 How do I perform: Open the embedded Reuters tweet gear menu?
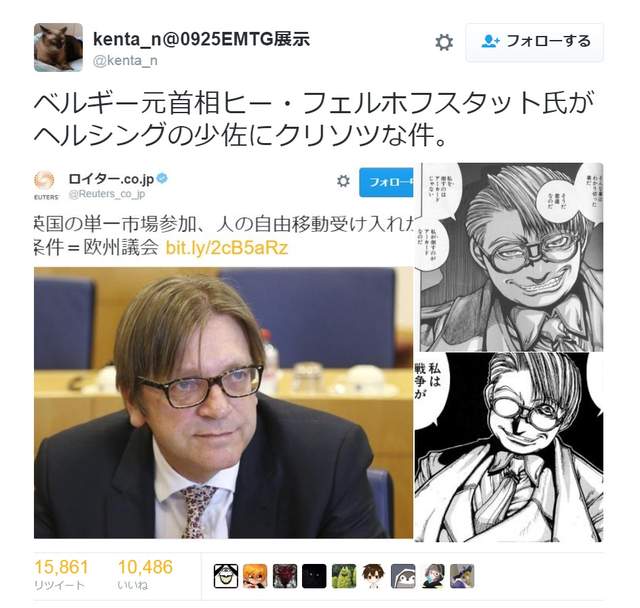(343, 181)
